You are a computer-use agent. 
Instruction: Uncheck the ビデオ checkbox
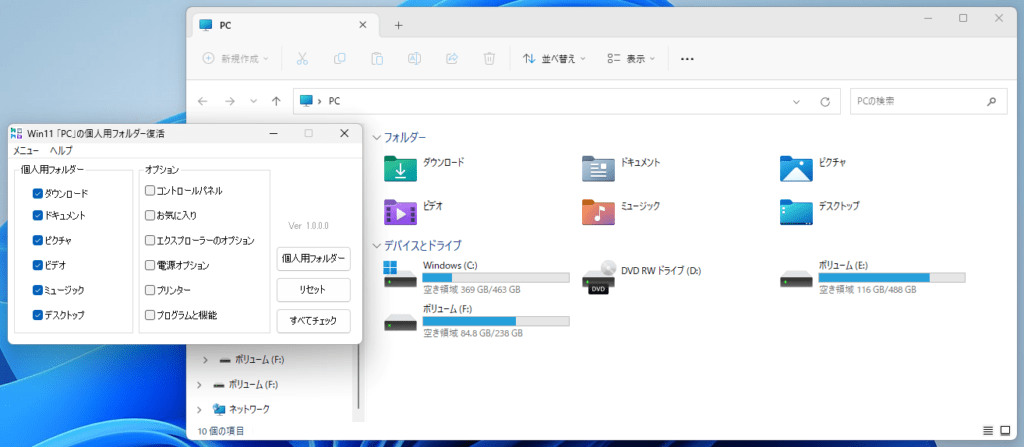[37, 265]
